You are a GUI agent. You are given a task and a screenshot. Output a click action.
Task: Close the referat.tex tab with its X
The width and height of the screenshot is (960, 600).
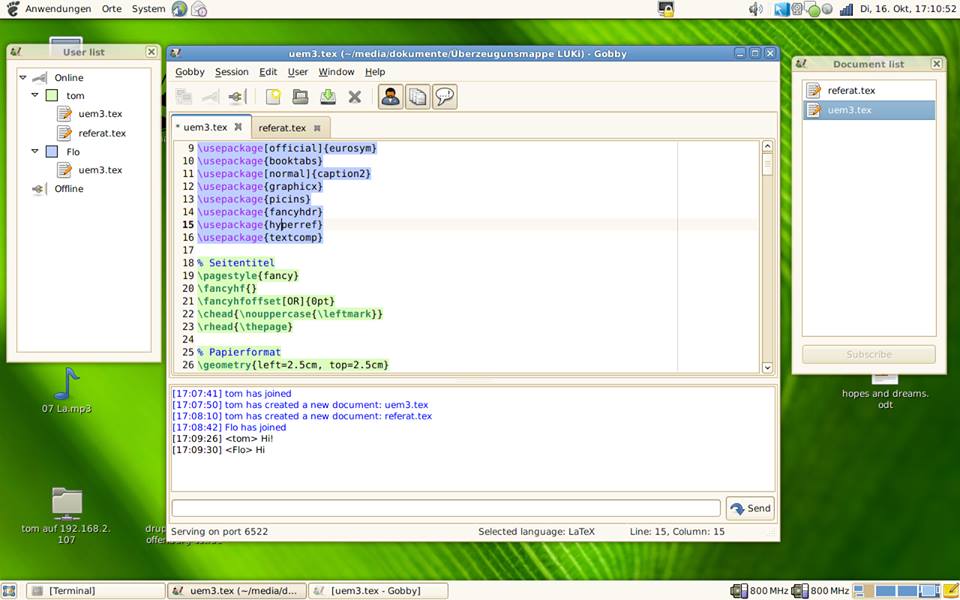coord(317,128)
